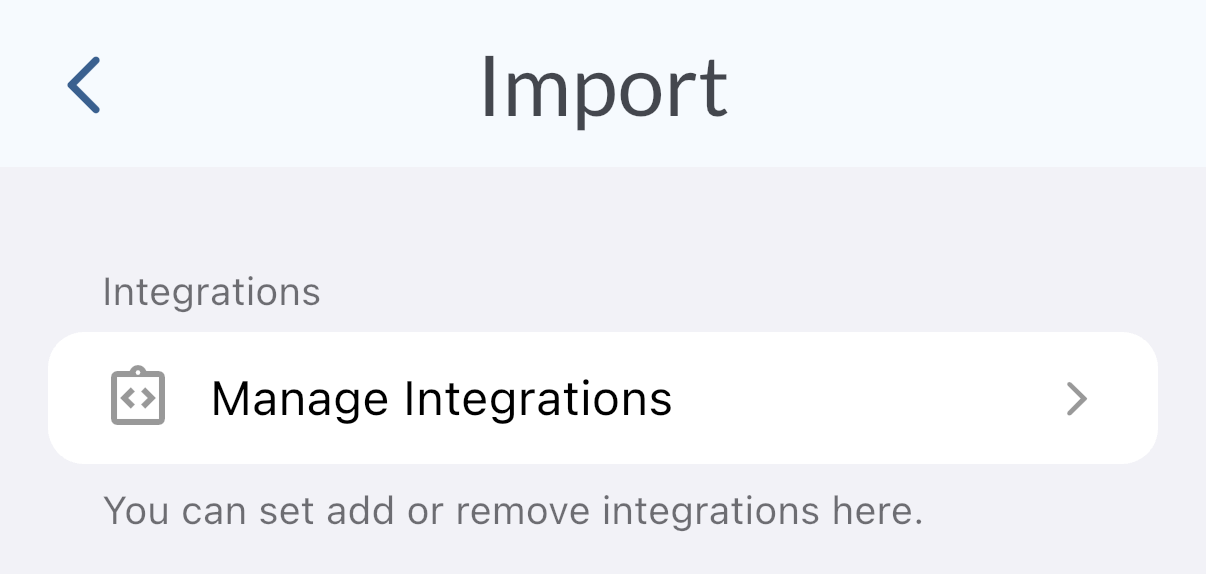Click the Manage Integrations code clipboard icon
1206x574 pixels.
137,397
